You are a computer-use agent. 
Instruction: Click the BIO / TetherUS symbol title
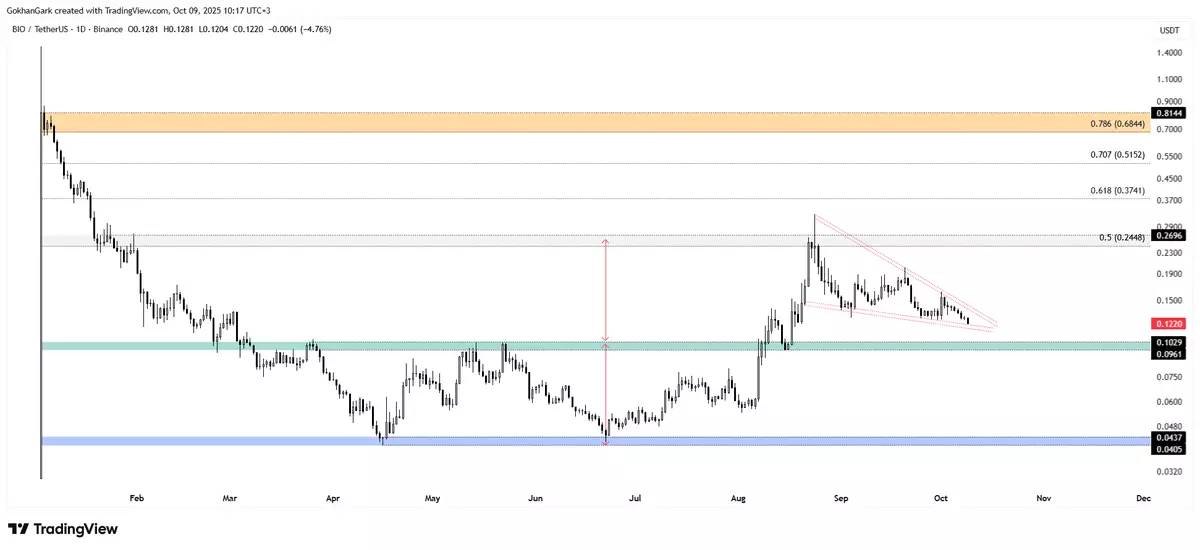tap(46, 29)
